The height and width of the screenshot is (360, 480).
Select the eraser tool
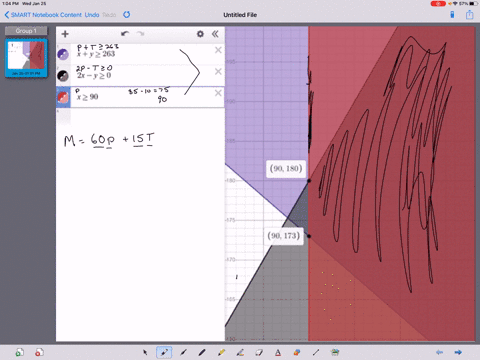tap(259, 352)
